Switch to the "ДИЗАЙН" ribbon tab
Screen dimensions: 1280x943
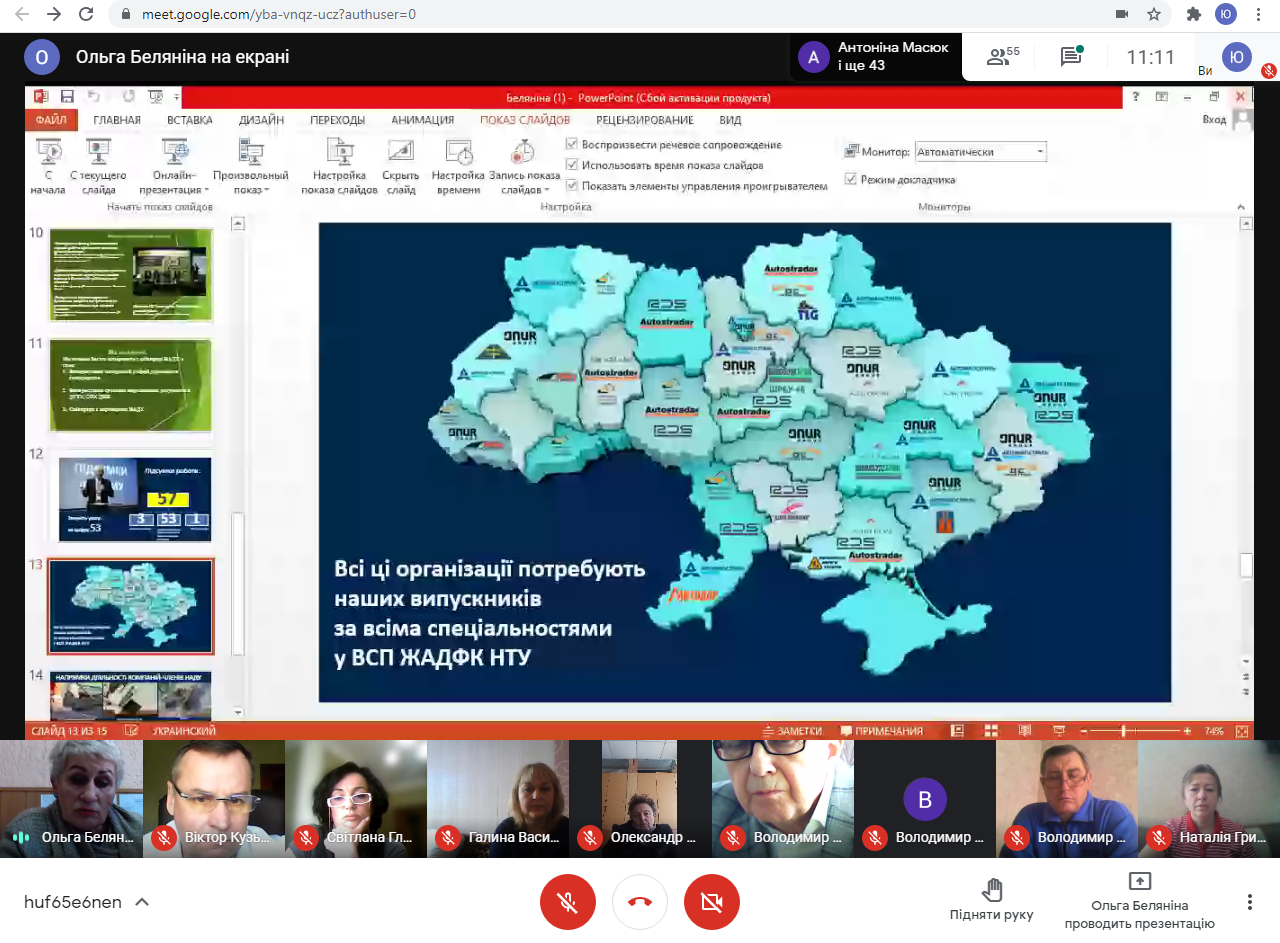[261, 120]
